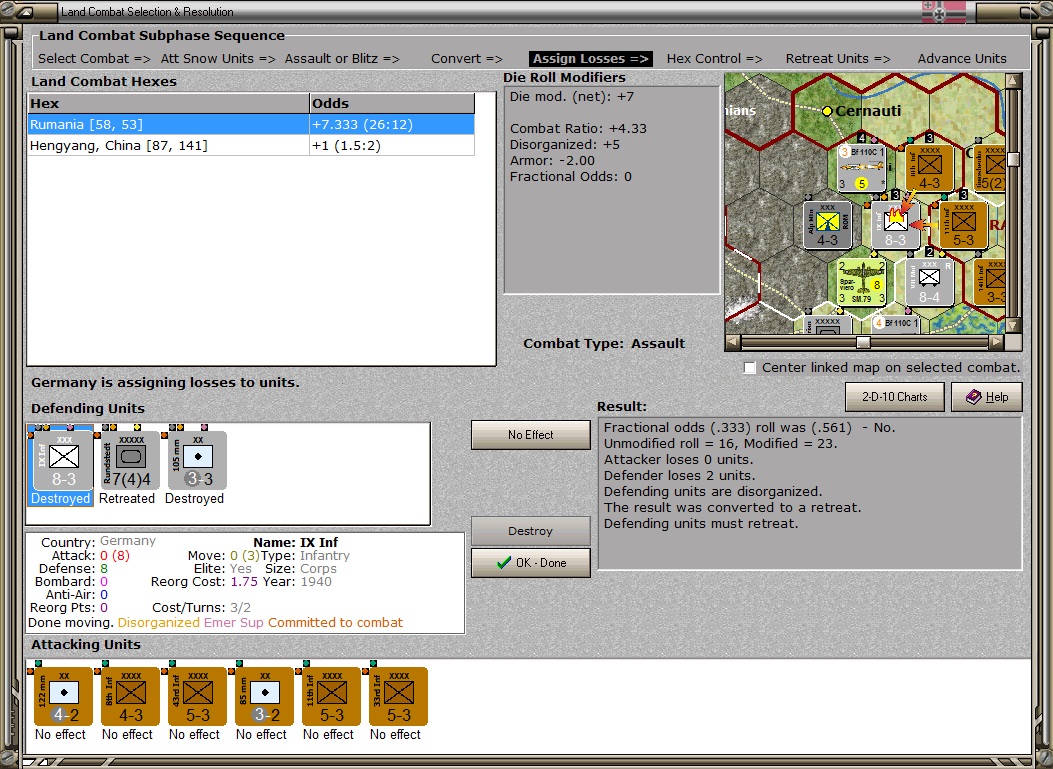
Task: Click partially visible 14th Inf counter on map
Action: coord(989,283)
